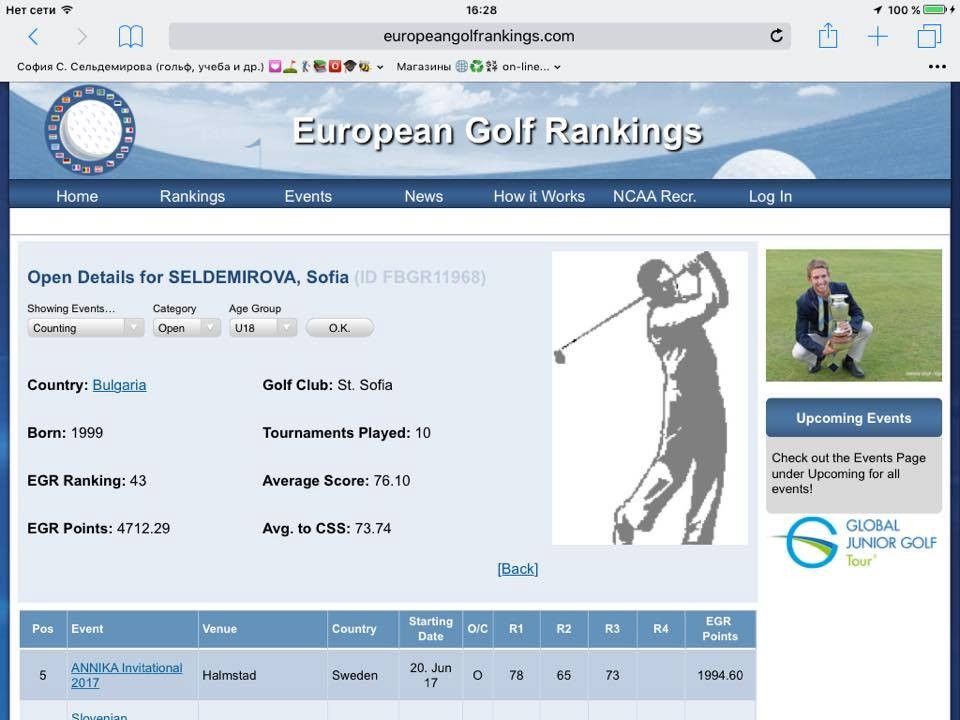Click European Golf Rankings banner title
This screenshot has height=720, width=960.
497,131
